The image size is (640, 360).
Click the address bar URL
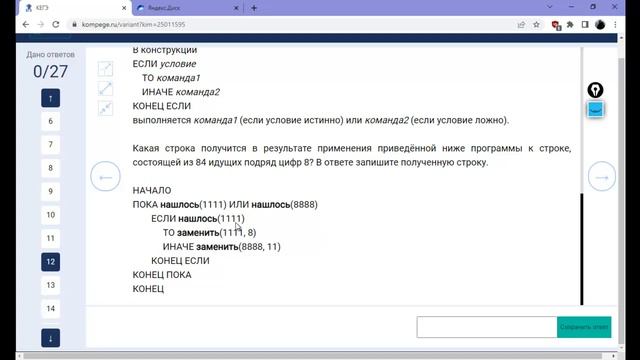(133, 24)
